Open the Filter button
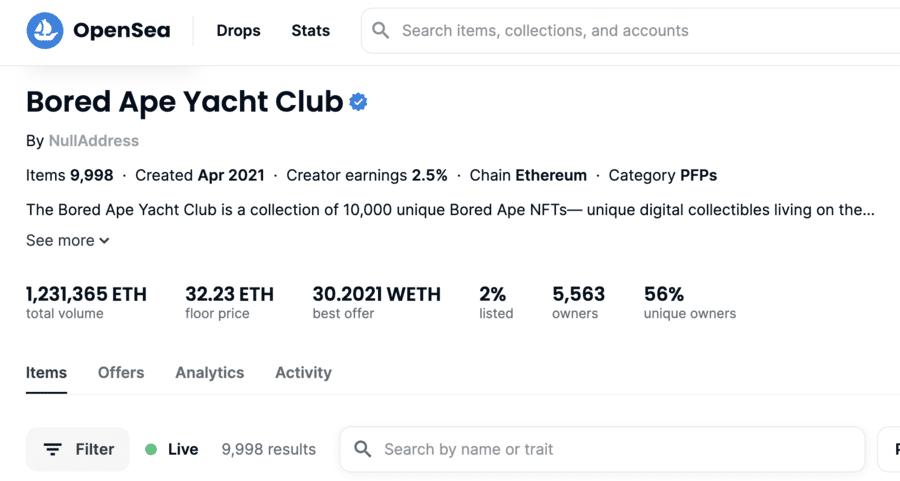 (78, 449)
